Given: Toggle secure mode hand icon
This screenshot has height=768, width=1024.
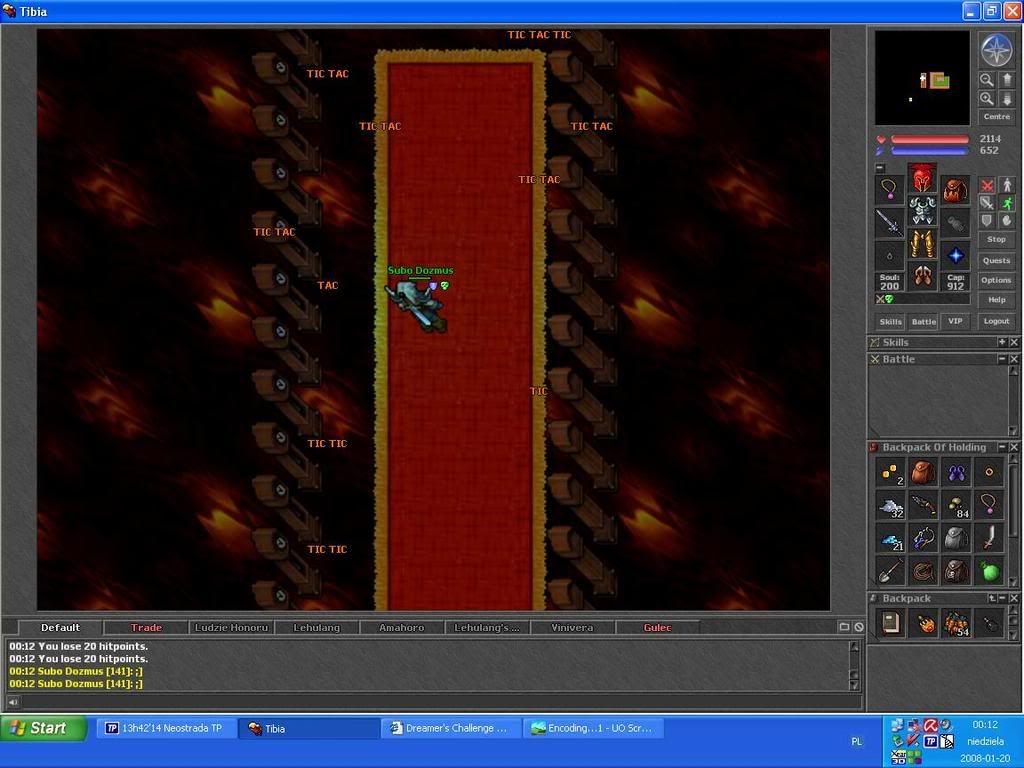Looking at the screenshot, I should 1006,221.
